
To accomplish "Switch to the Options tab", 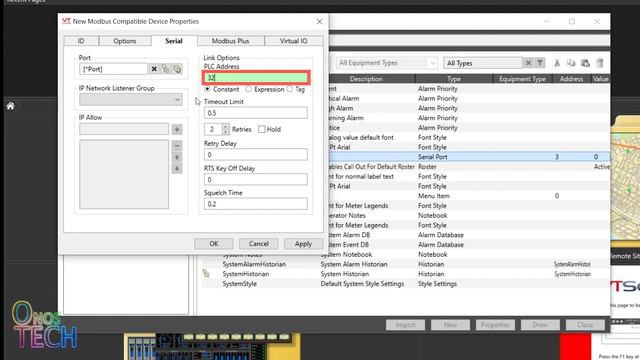I will point(125,41).
